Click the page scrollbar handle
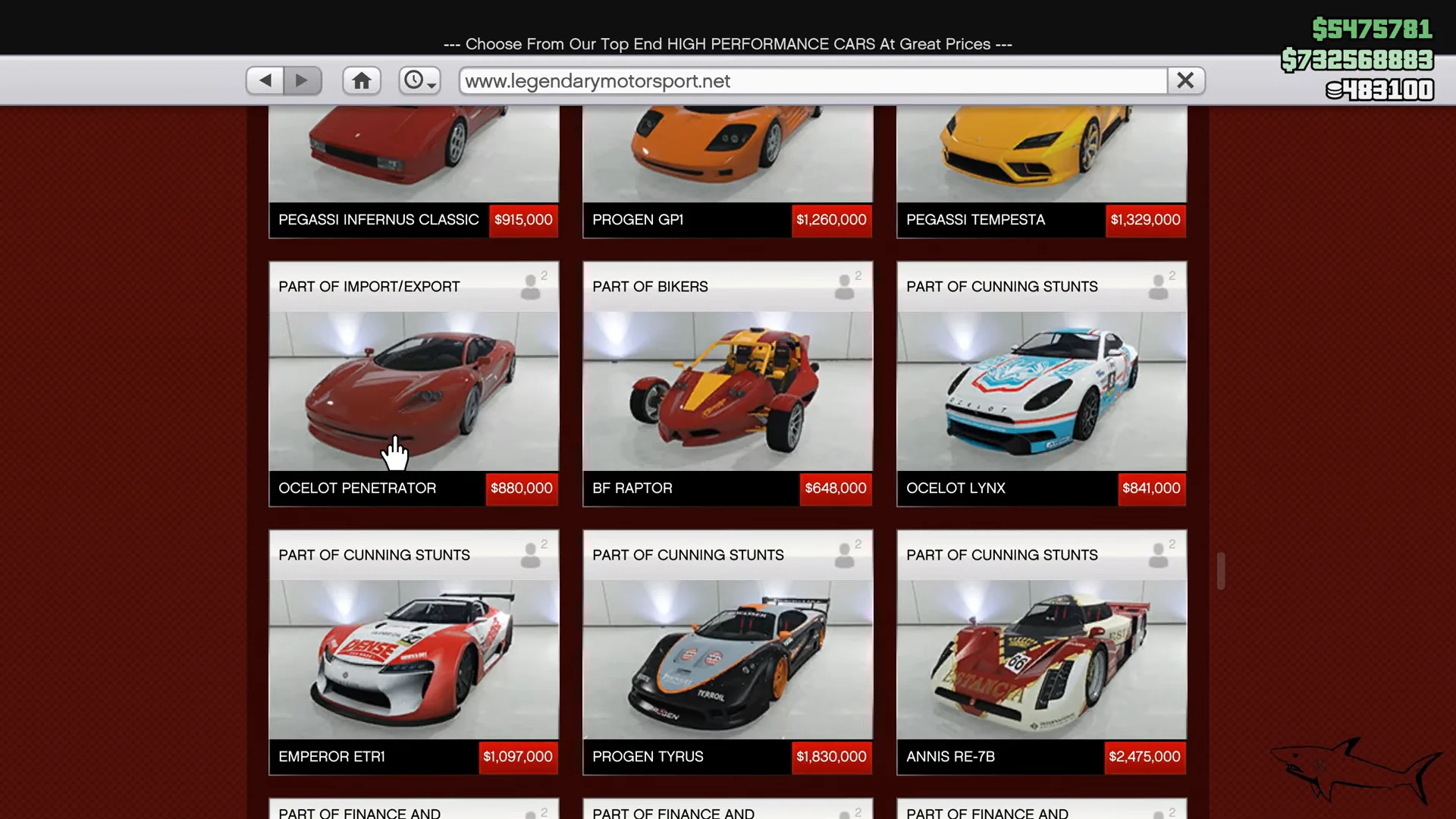The width and height of the screenshot is (1456, 819). [1221, 570]
